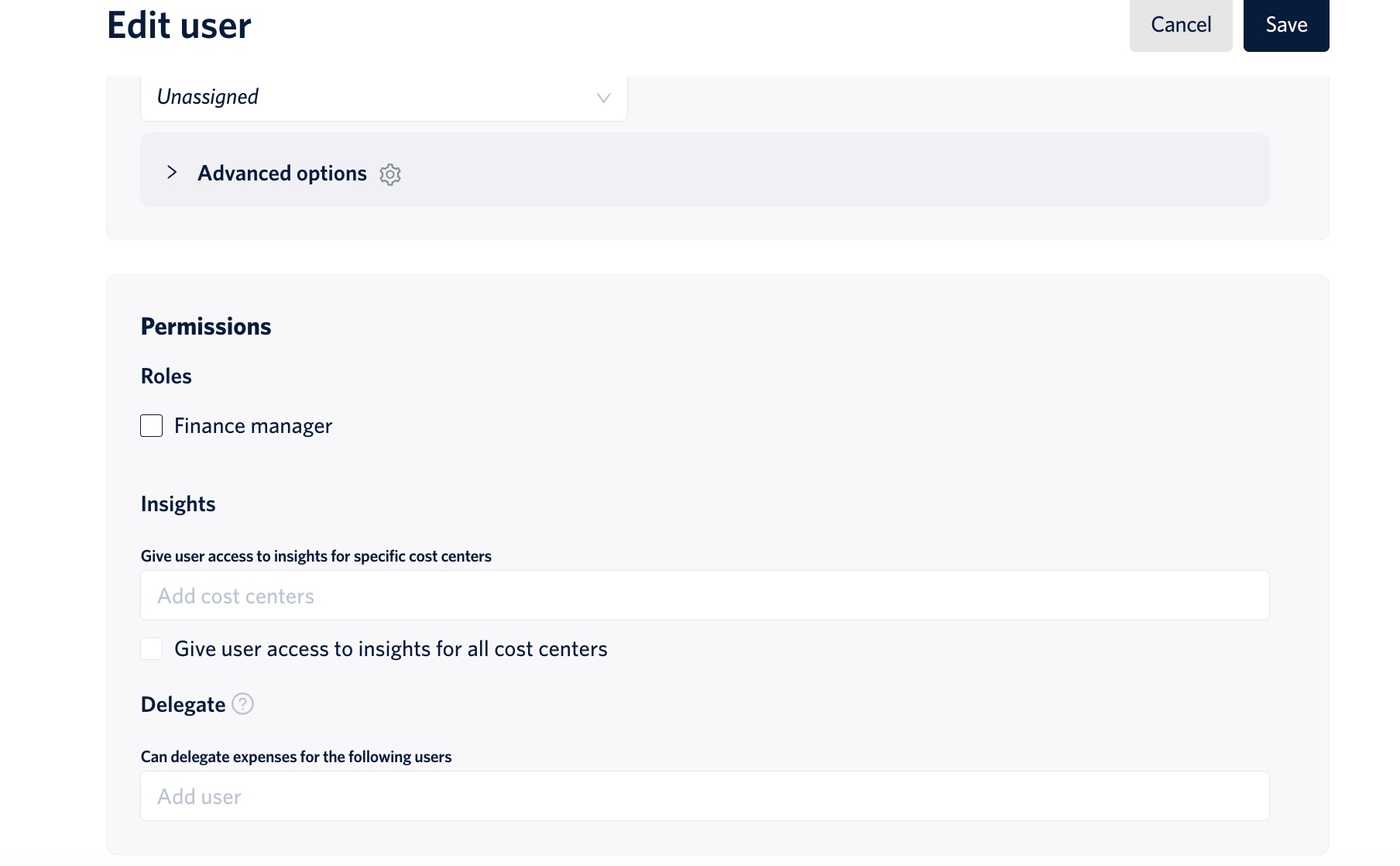Toggle the Finance manager checkbox off
Image resolution: width=1400 pixels, height=866 pixels.
[x=151, y=425]
